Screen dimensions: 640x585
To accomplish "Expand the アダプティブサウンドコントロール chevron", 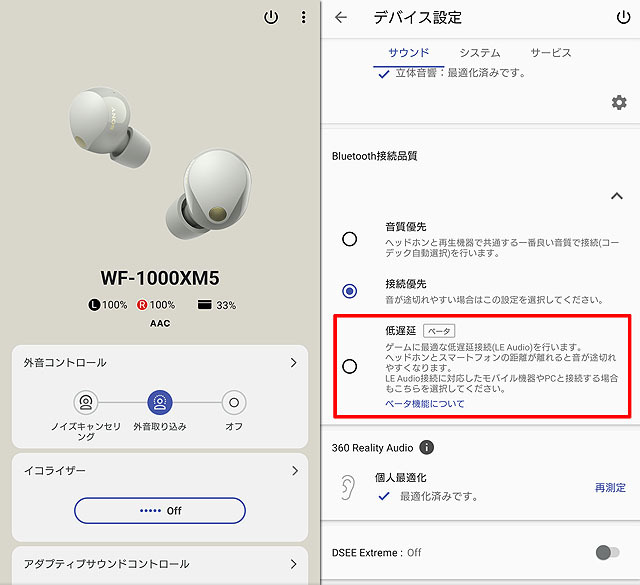I will point(293,564).
